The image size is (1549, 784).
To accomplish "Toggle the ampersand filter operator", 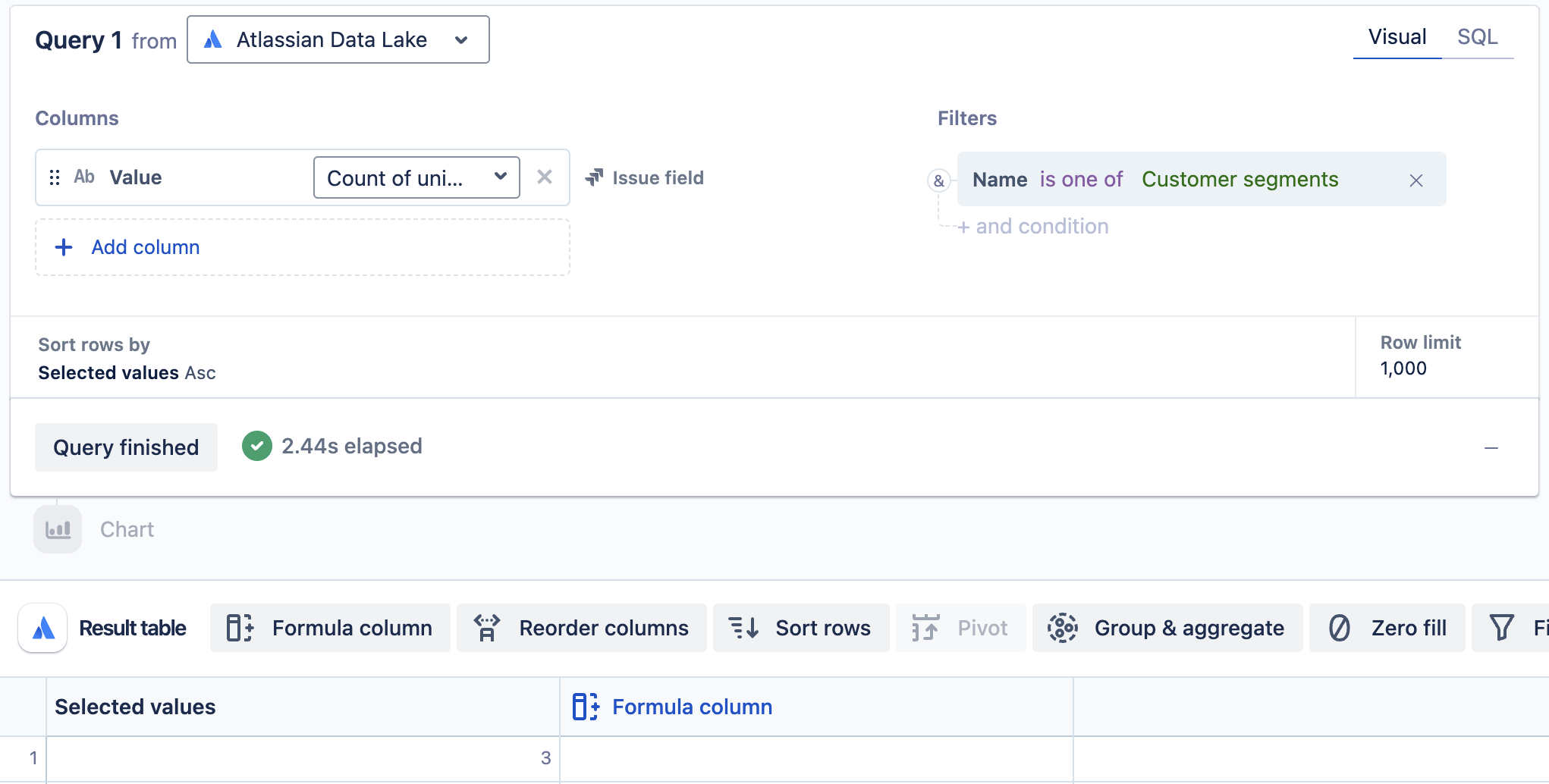I will (939, 180).
